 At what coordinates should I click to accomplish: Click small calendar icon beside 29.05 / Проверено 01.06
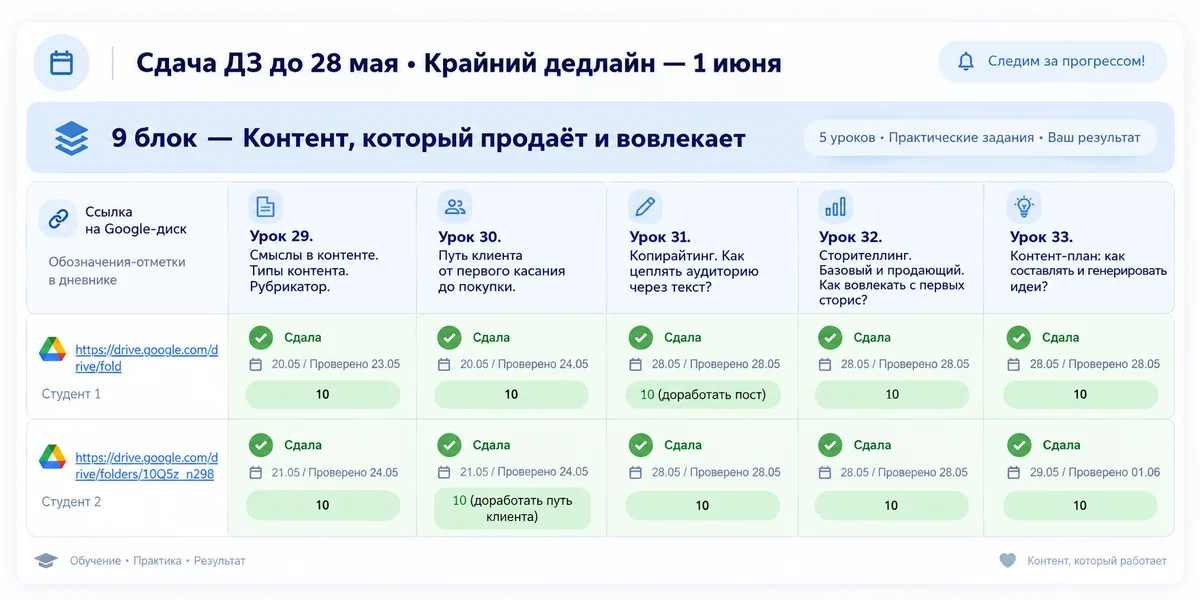click(x=1014, y=472)
